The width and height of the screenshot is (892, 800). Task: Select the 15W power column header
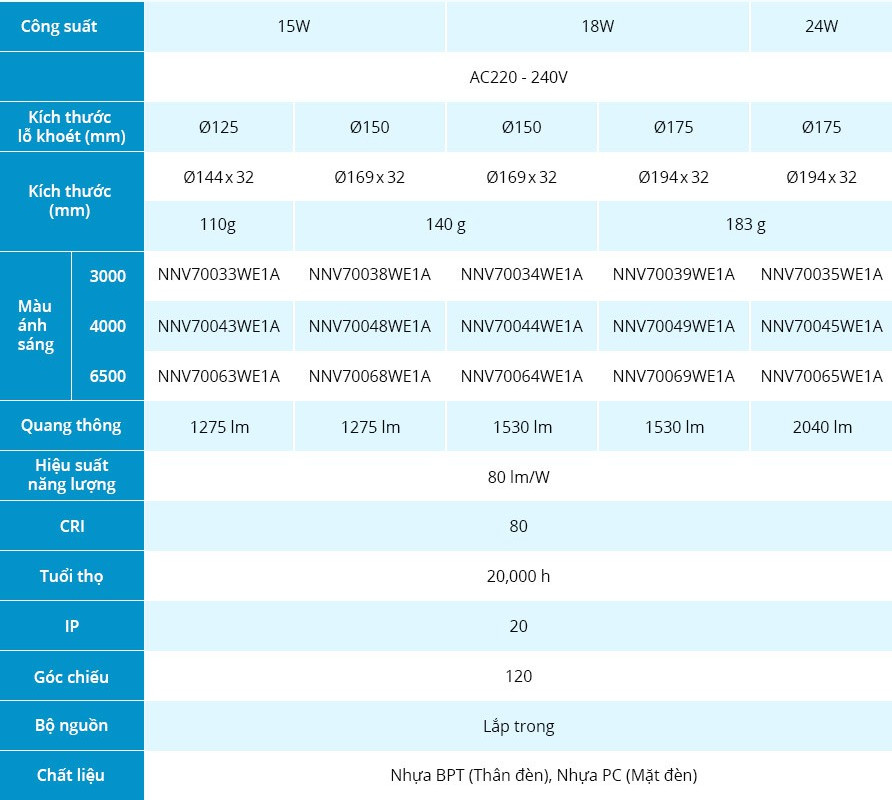[x=294, y=27]
